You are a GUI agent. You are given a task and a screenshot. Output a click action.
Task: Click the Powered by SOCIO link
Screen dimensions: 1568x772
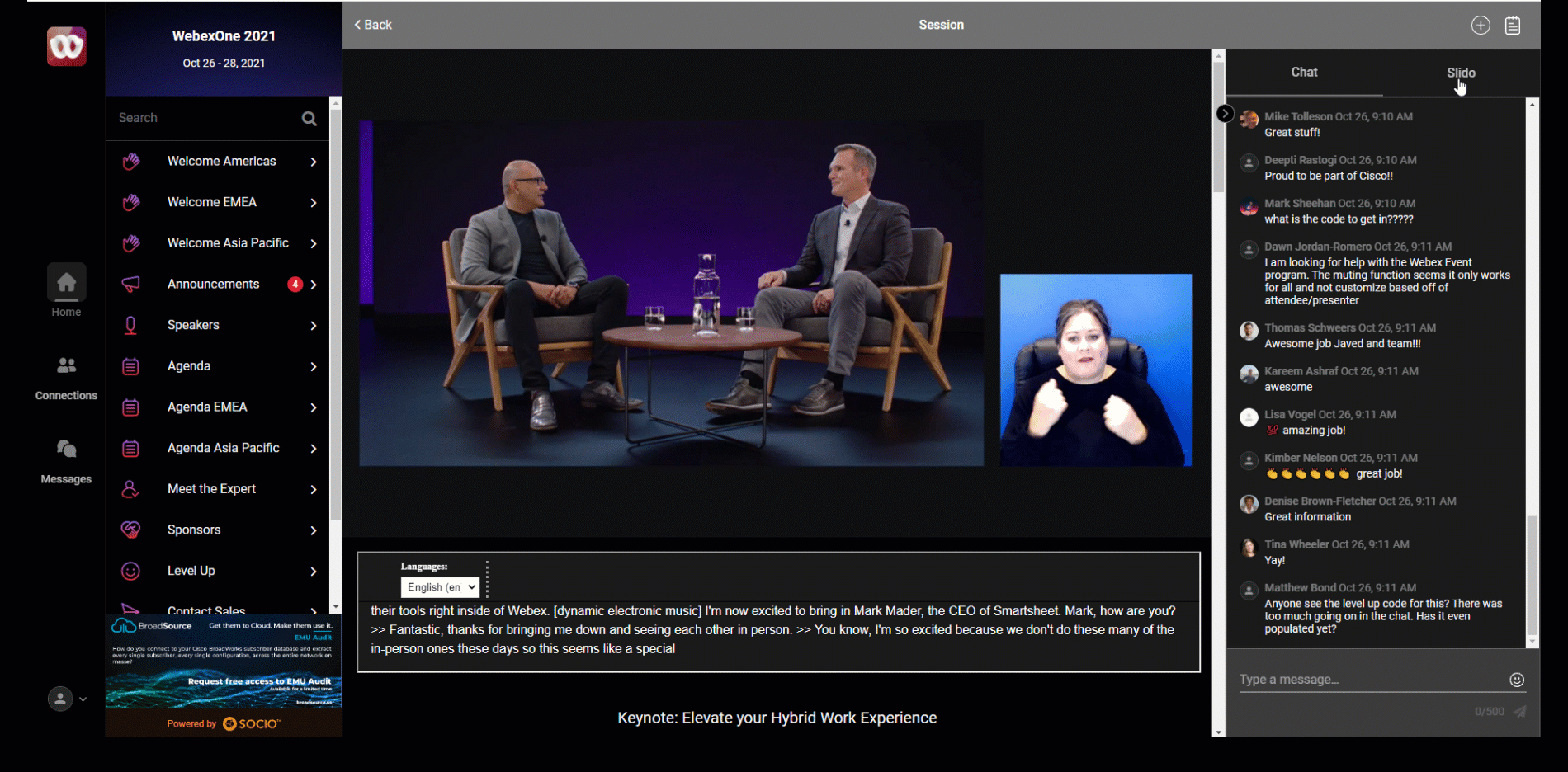[x=224, y=723]
